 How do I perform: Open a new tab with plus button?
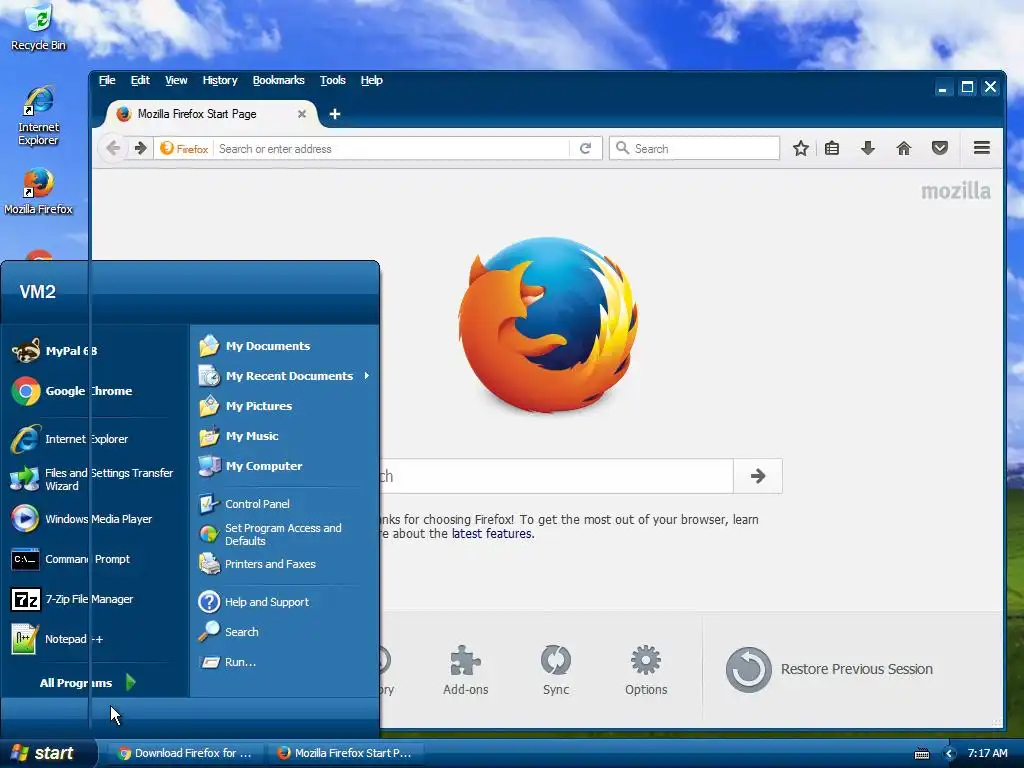[x=334, y=114]
